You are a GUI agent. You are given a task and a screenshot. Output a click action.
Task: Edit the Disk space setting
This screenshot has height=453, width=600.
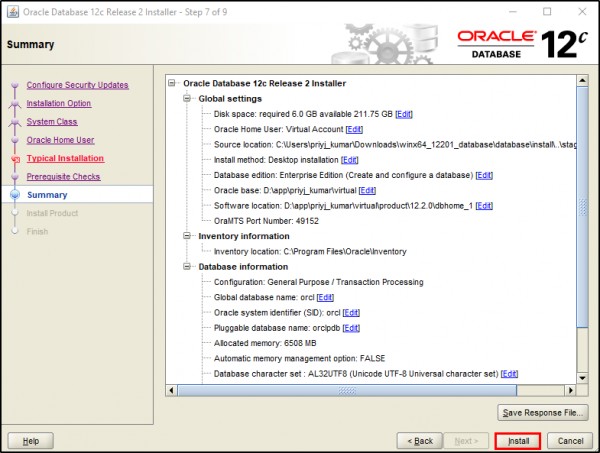(x=404, y=114)
